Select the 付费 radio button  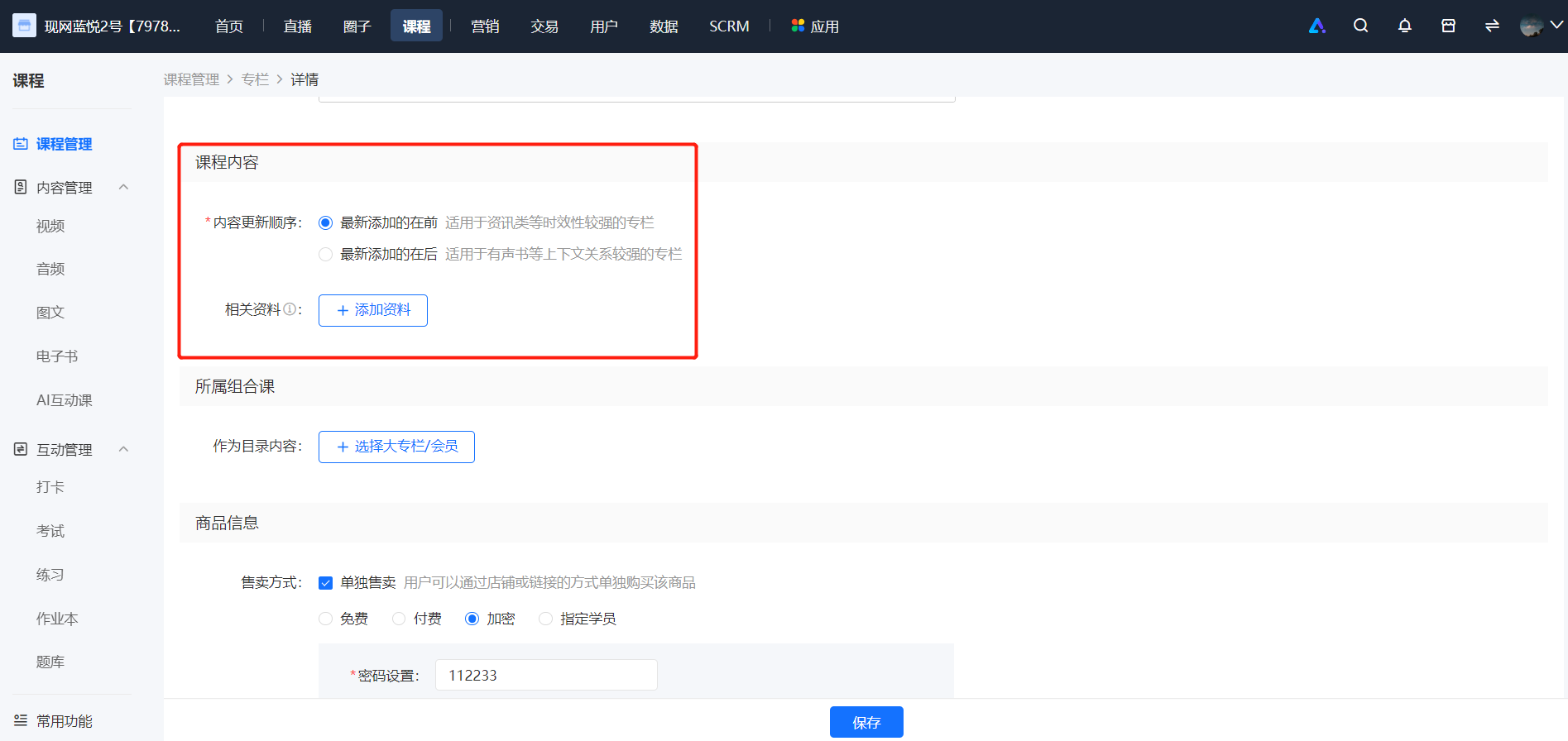tap(399, 619)
